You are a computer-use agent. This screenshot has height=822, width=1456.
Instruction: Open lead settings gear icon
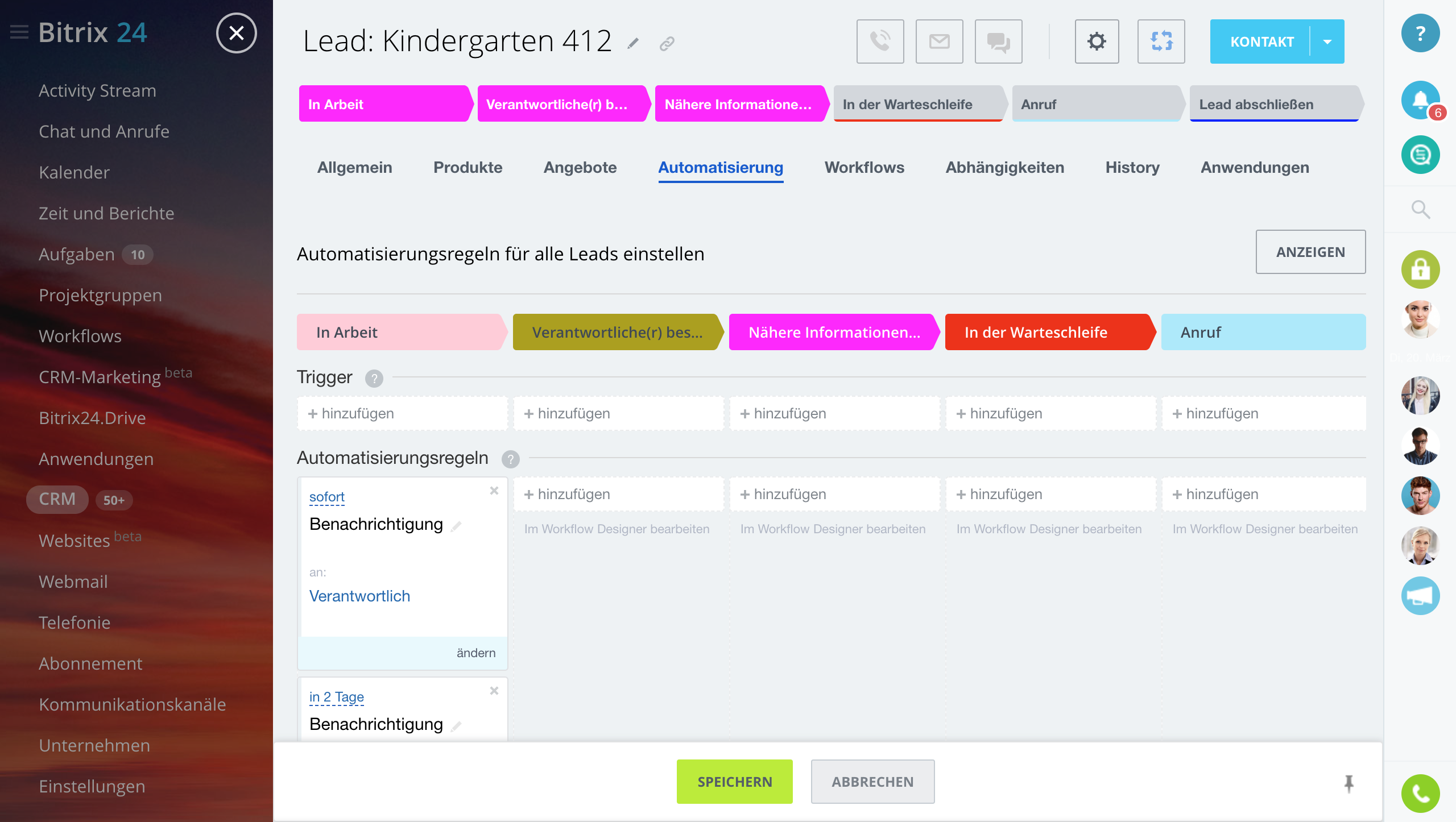1097,41
